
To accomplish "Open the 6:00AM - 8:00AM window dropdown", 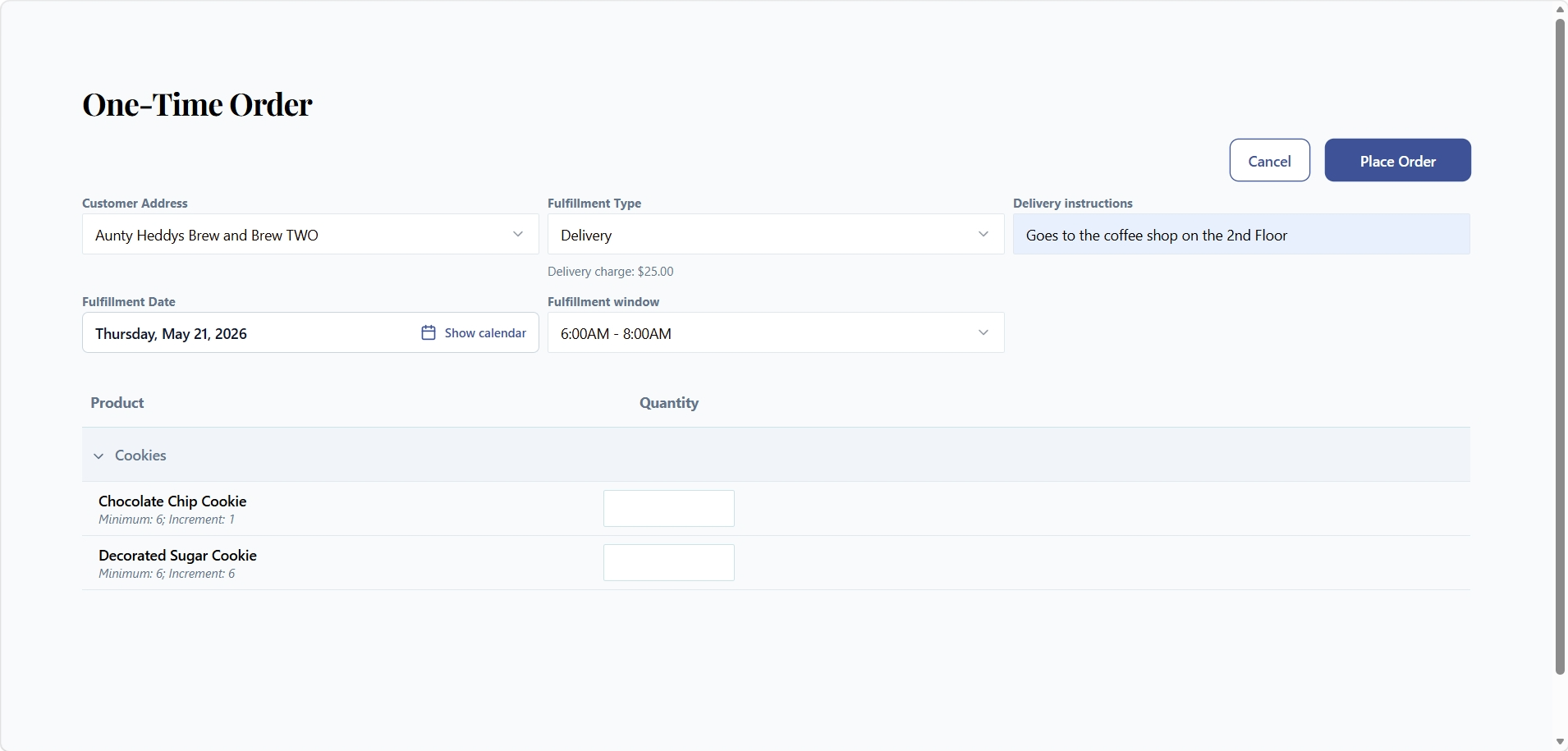I will click(x=776, y=332).
